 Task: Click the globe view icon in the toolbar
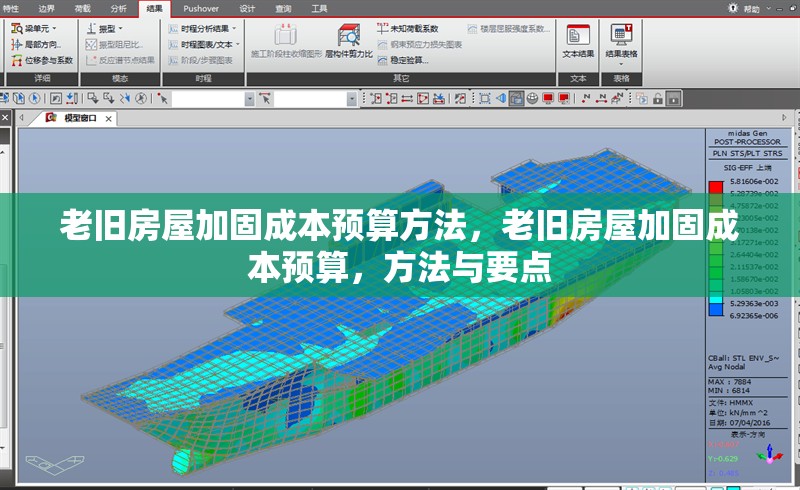point(532,98)
